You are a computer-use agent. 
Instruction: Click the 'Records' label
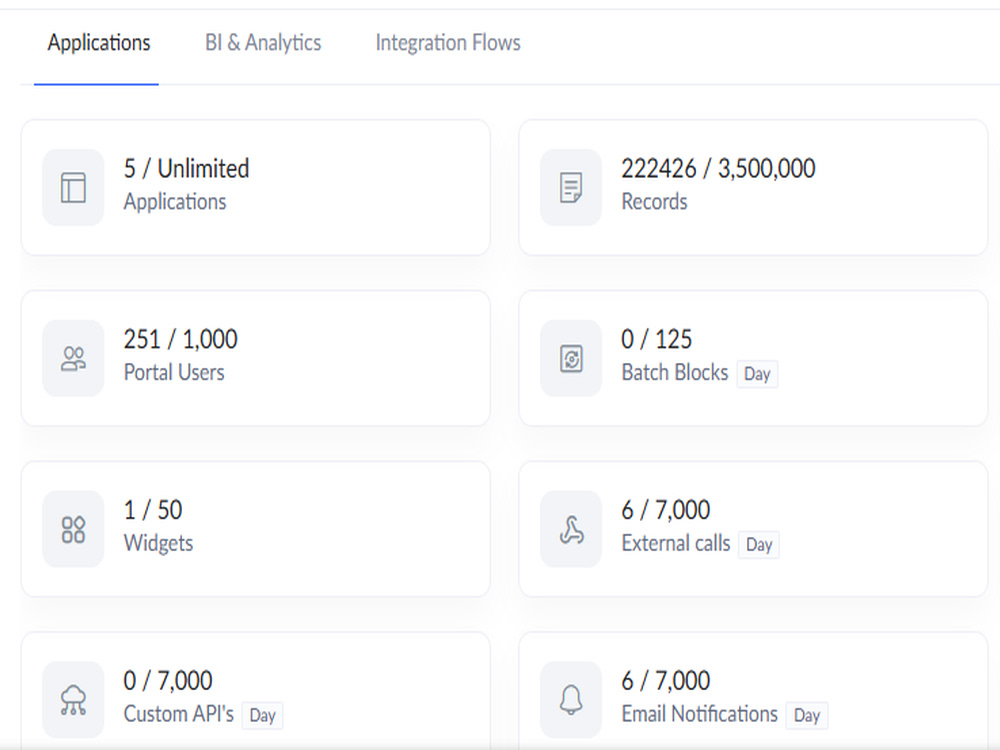click(654, 202)
